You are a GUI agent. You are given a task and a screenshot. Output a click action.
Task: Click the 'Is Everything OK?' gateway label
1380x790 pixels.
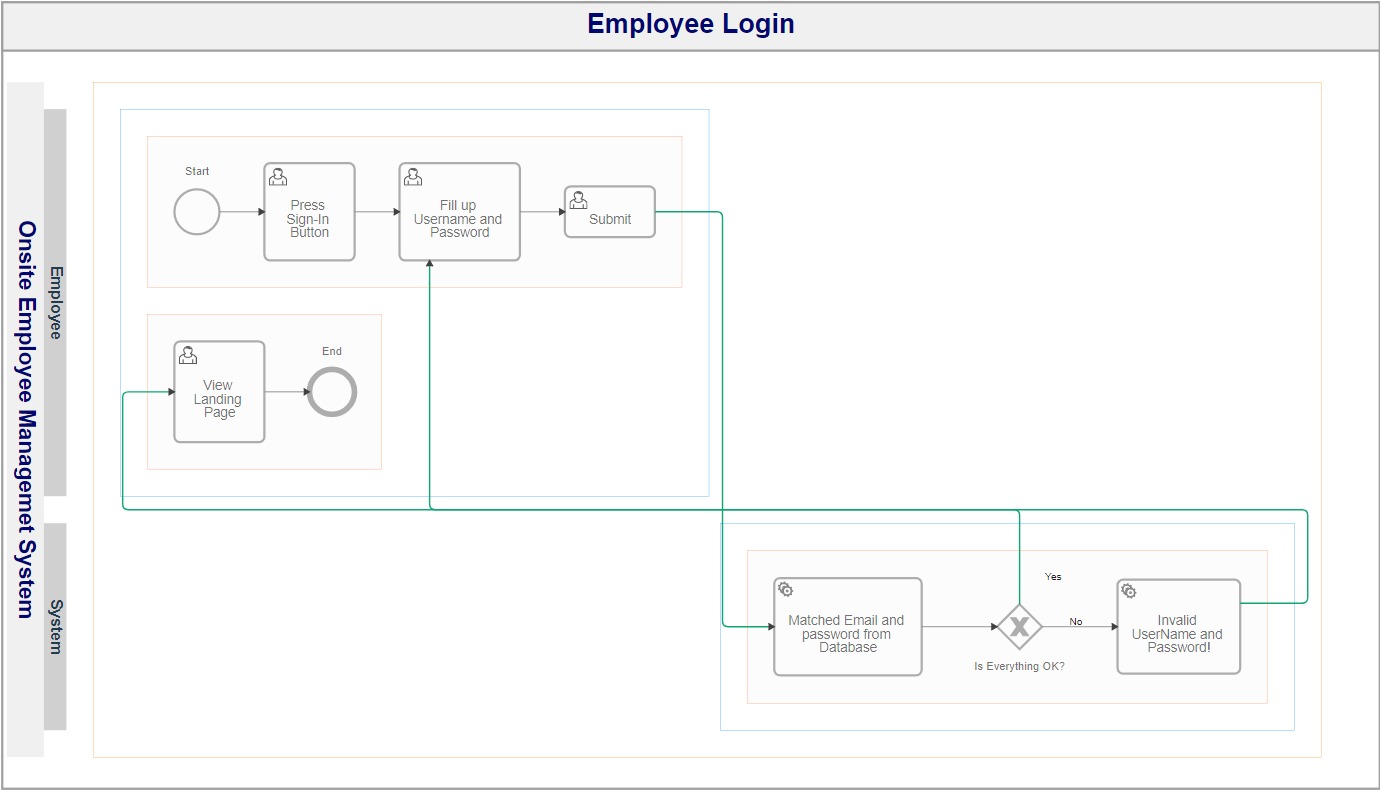pos(1019,666)
